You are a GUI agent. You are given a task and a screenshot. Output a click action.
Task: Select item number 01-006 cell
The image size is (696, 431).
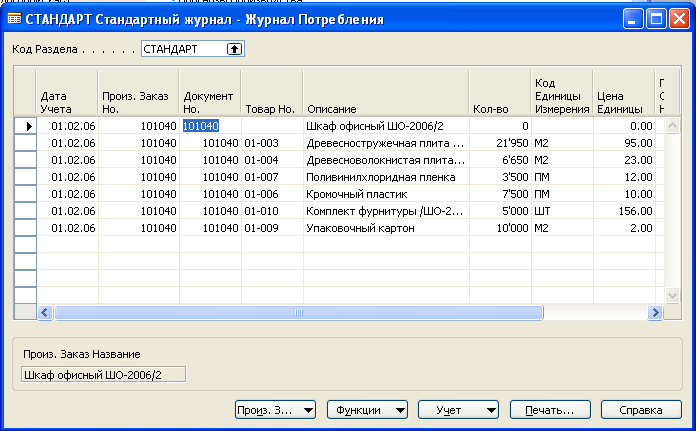[x=273, y=194]
